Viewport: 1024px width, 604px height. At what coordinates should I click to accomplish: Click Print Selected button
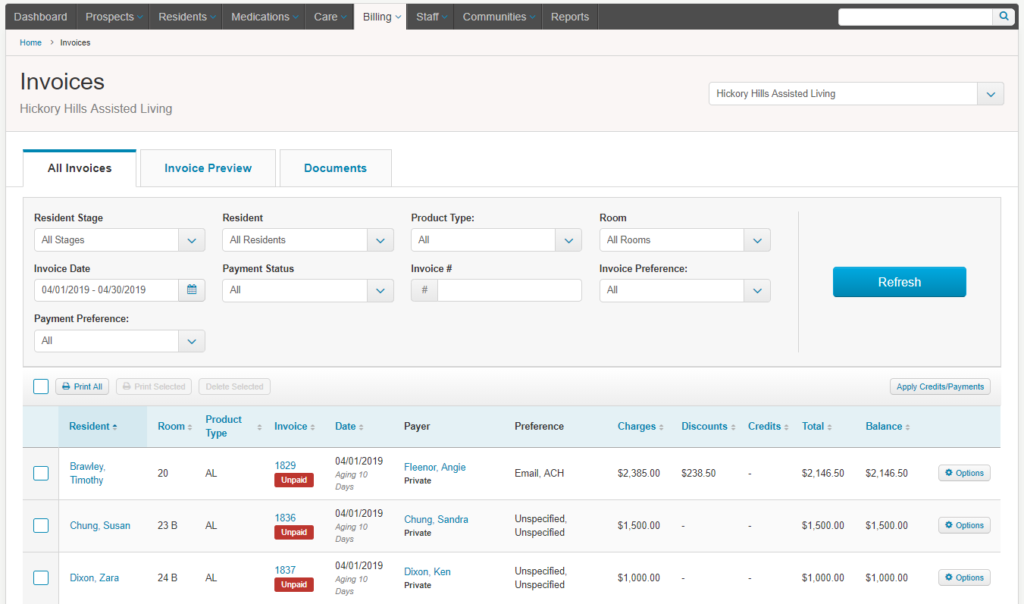tap(154, 387)
